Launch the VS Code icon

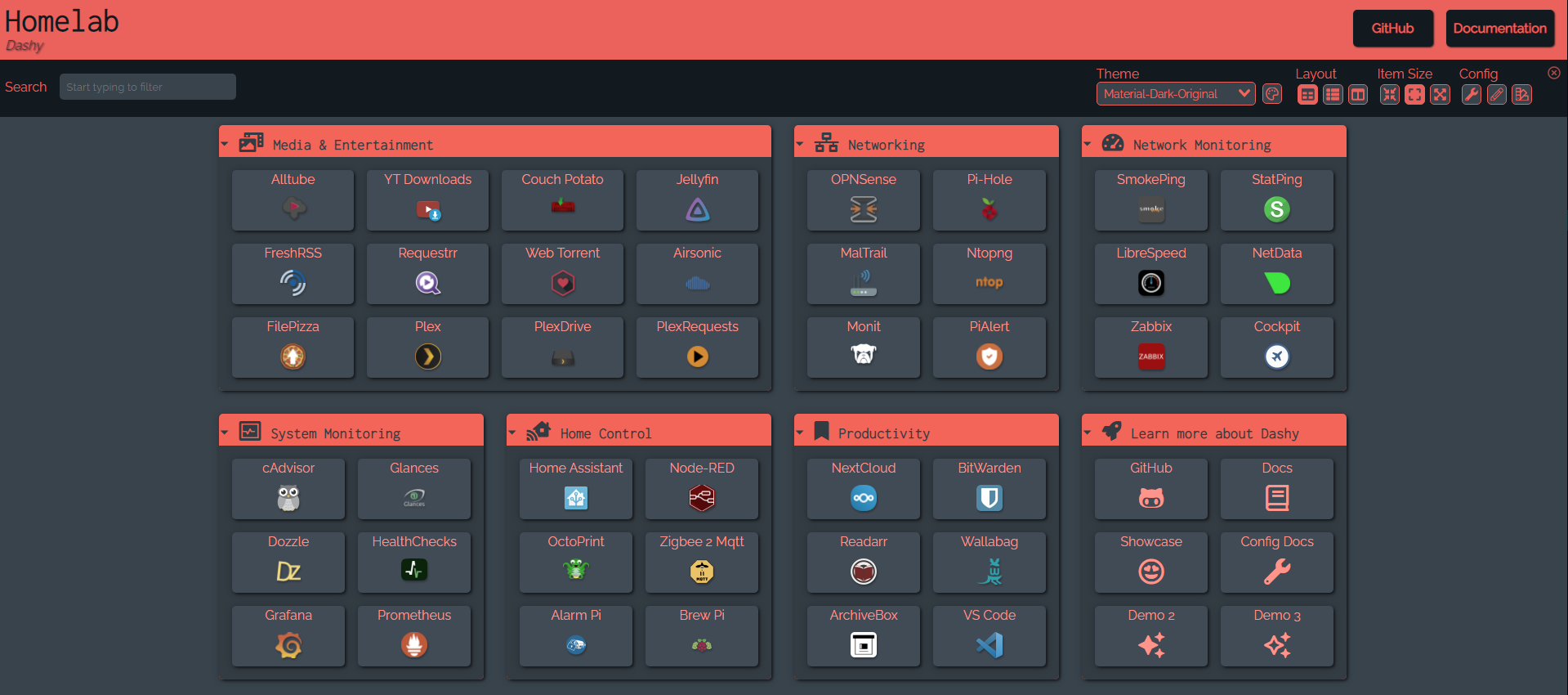coord(989,645)
